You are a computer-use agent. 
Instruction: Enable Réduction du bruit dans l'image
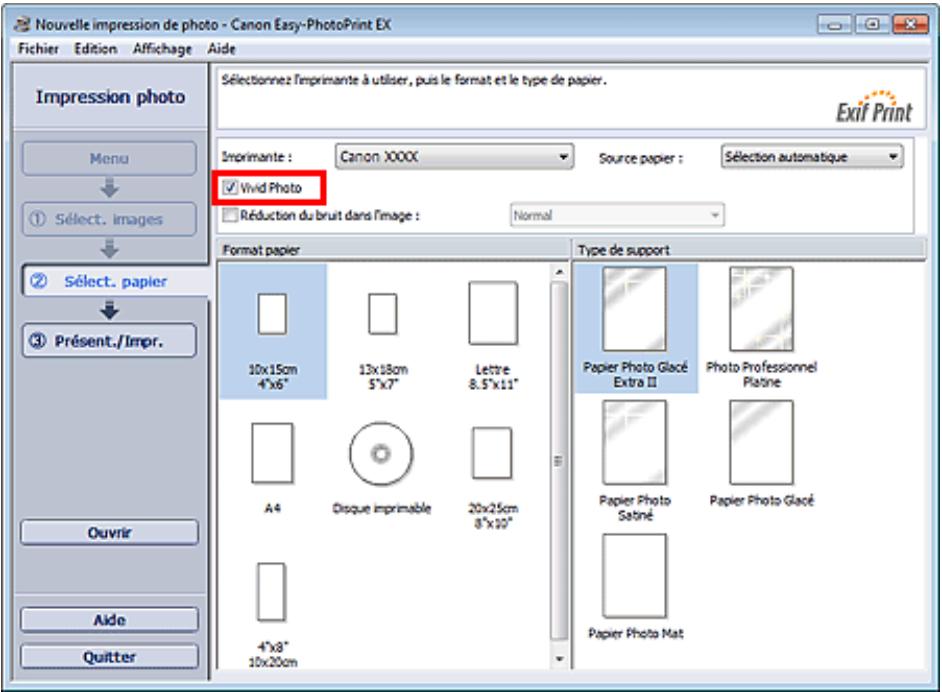(230, 215)
